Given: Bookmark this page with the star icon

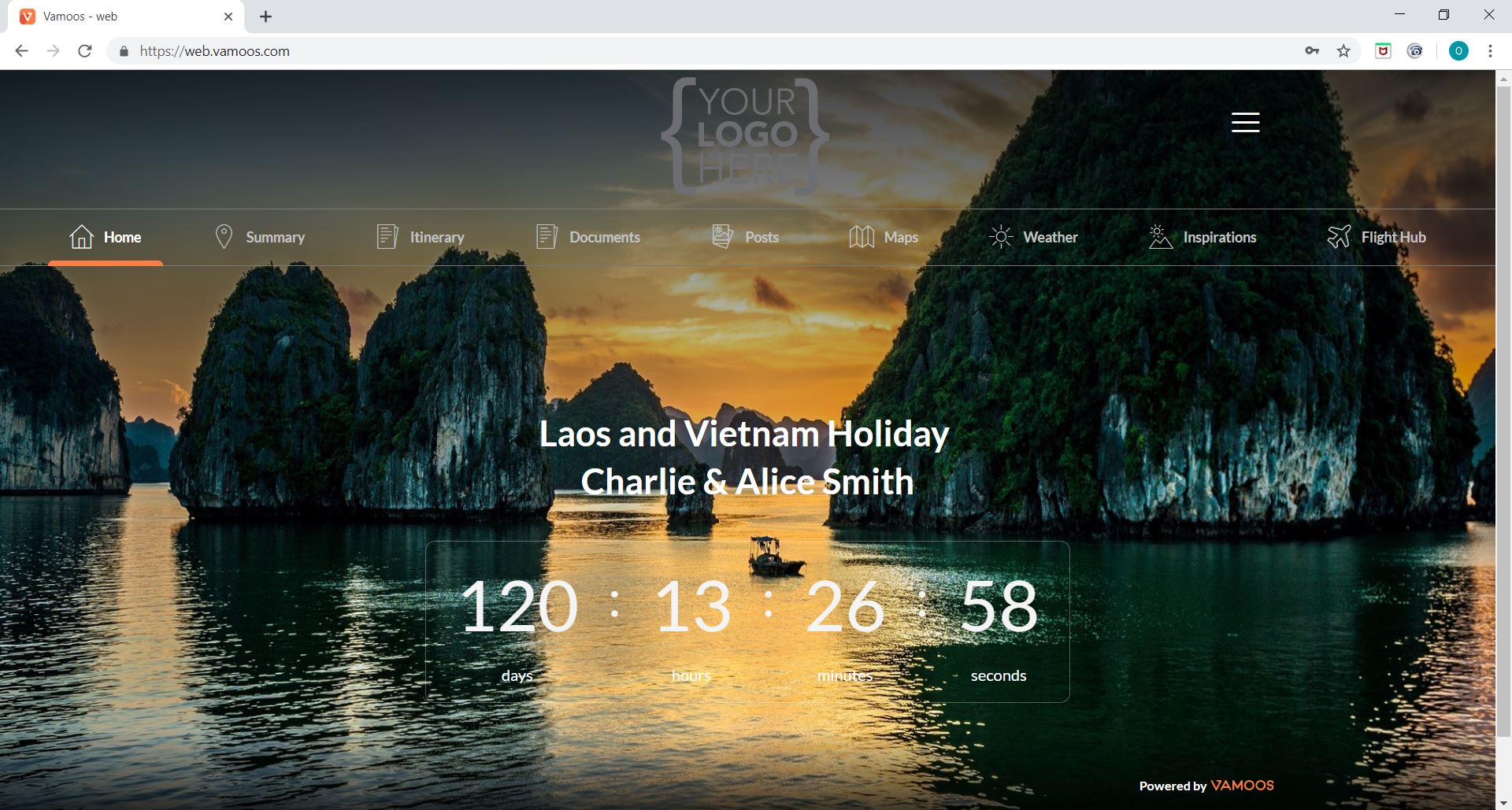Looking at the screenshot, I should (x=1343, y=51).
